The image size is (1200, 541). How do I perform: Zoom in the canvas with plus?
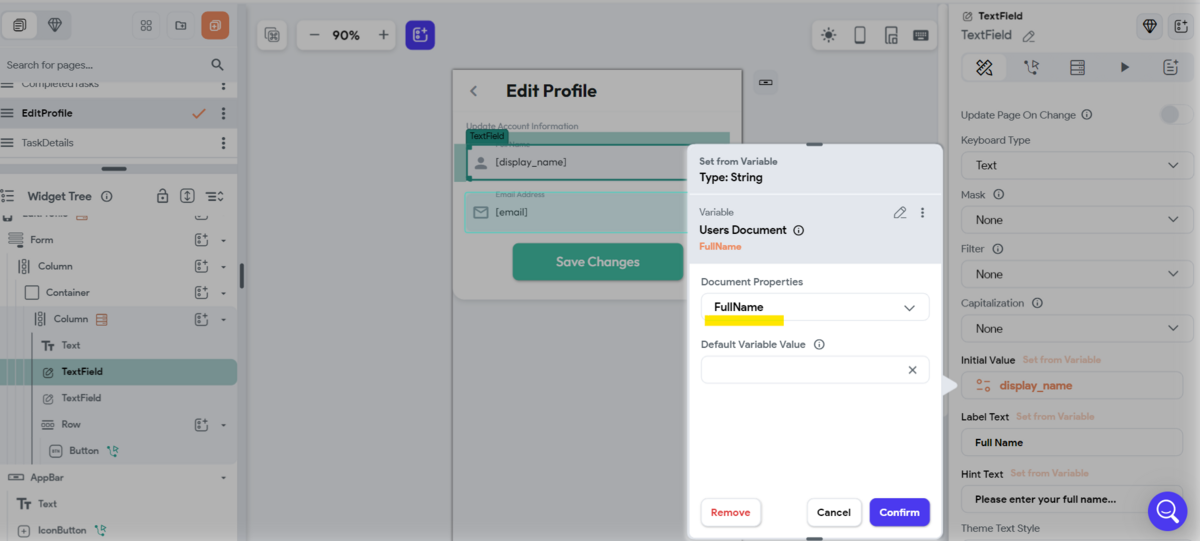(383, 35)
